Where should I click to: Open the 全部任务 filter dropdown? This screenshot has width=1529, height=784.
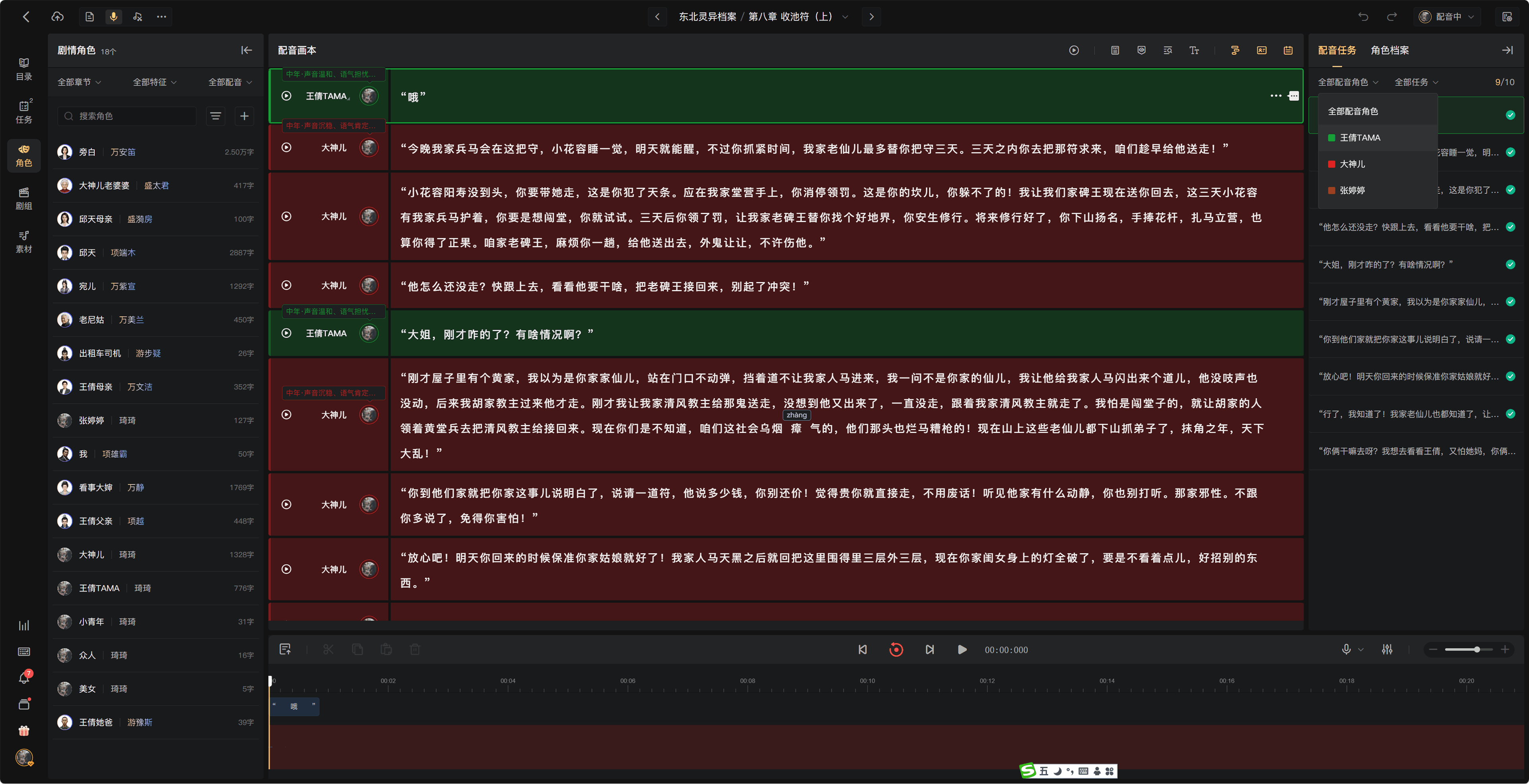[1416, 82]
